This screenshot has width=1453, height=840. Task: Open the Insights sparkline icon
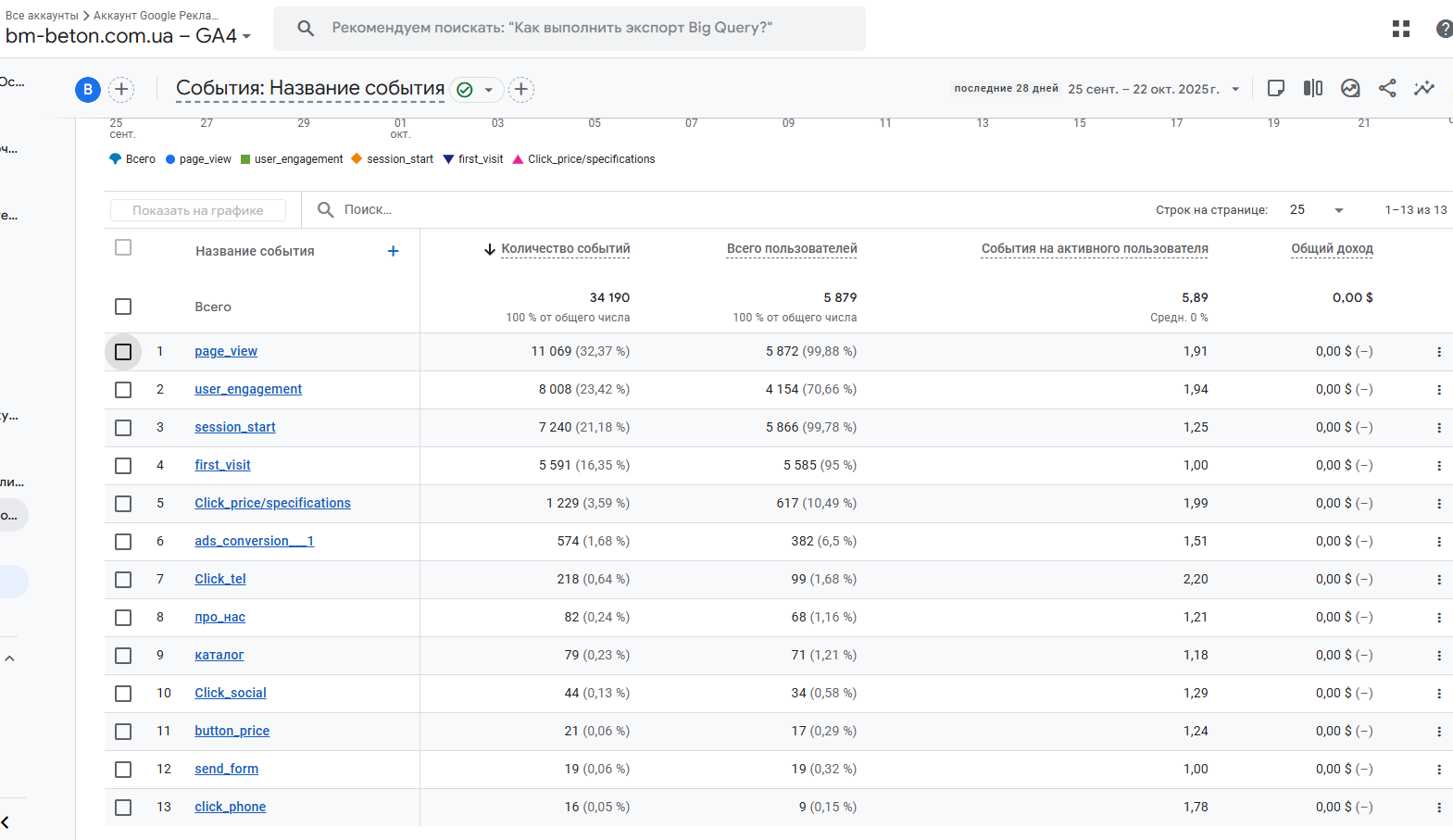coord(1423,88)
